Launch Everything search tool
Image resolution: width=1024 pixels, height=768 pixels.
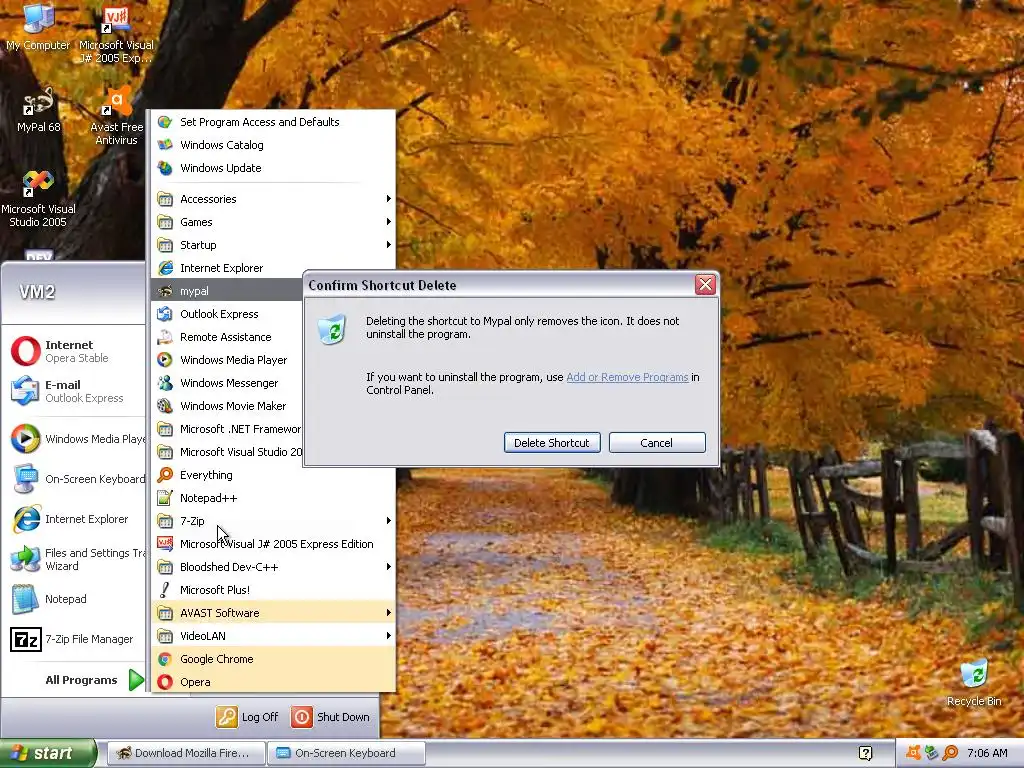click(273, 475)
